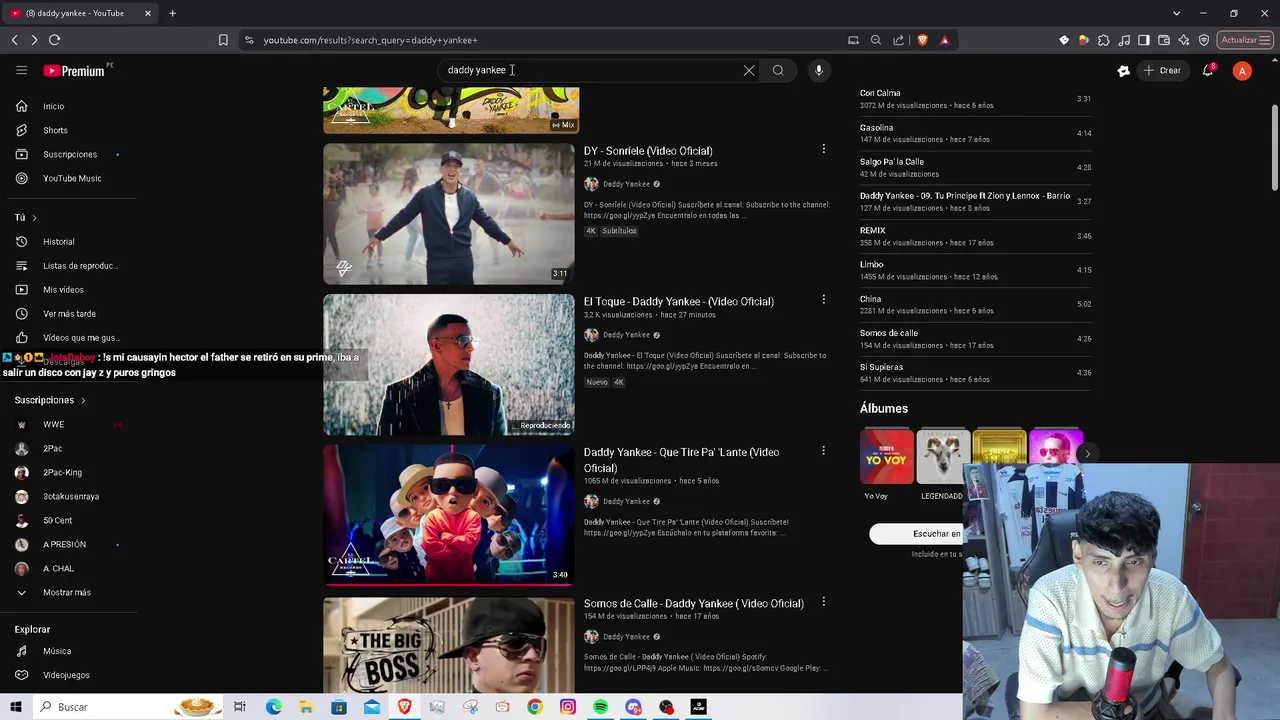This screenshot has width=1280, height=720.
Task: Open Videojuegos under Explorar
Action: click(x=66, y=675)
